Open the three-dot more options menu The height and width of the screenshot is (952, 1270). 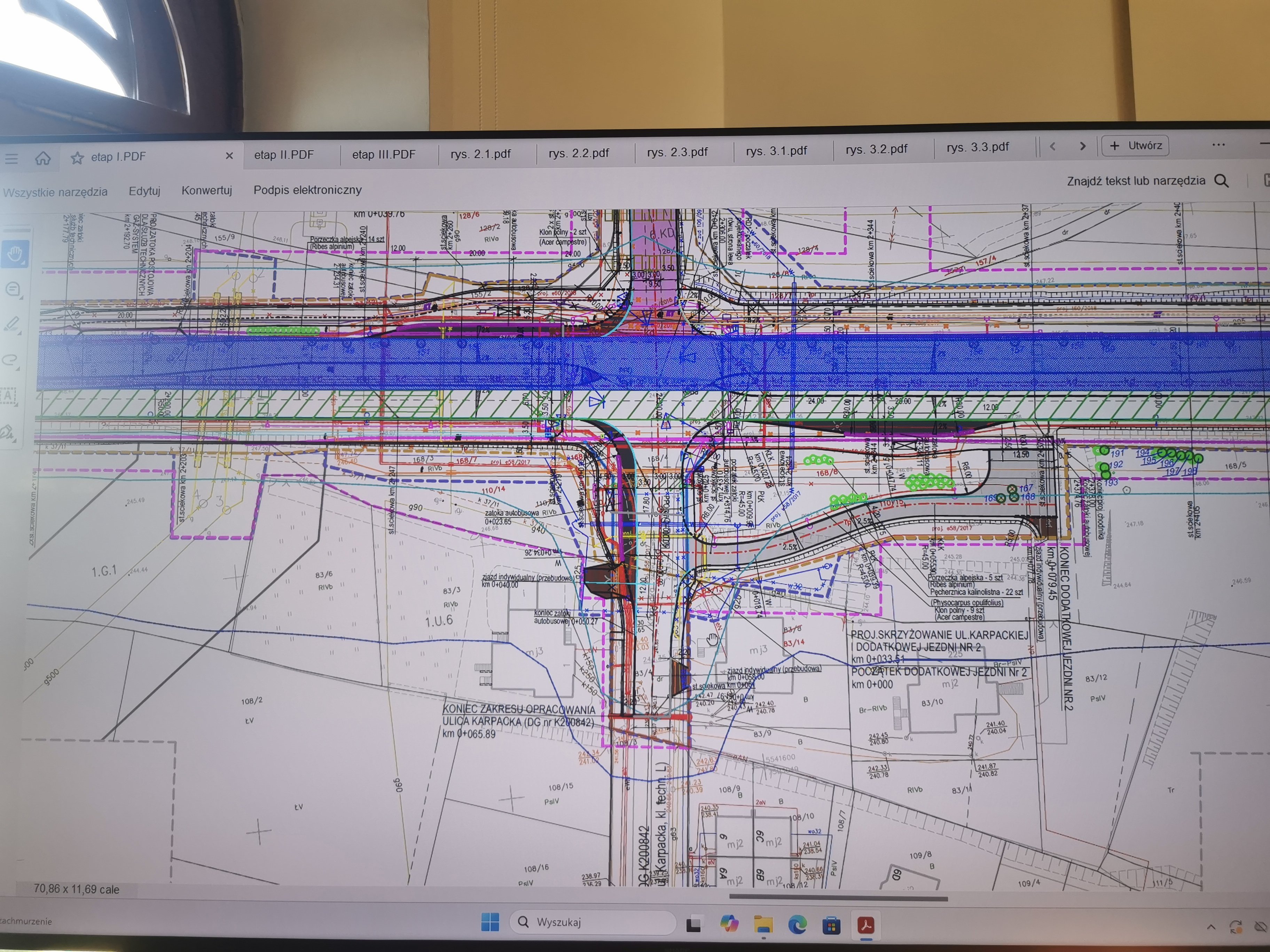[x=1218, y=145]
